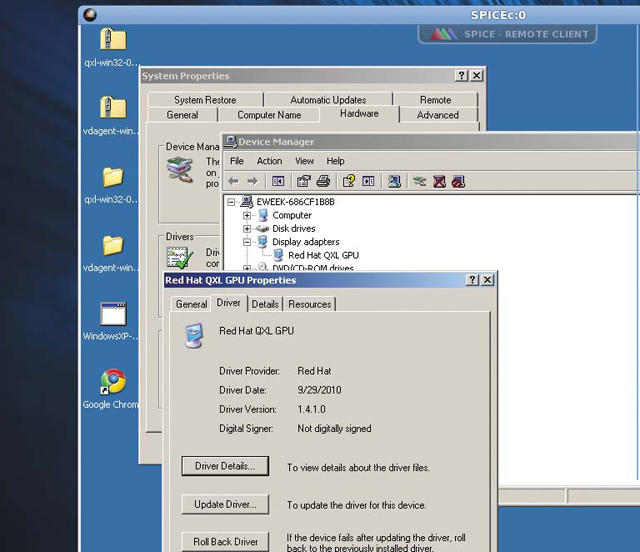Screen dimensions: 640x552
Task: Click help button in QXL GPU Properties titlebar
Action: 472,280
